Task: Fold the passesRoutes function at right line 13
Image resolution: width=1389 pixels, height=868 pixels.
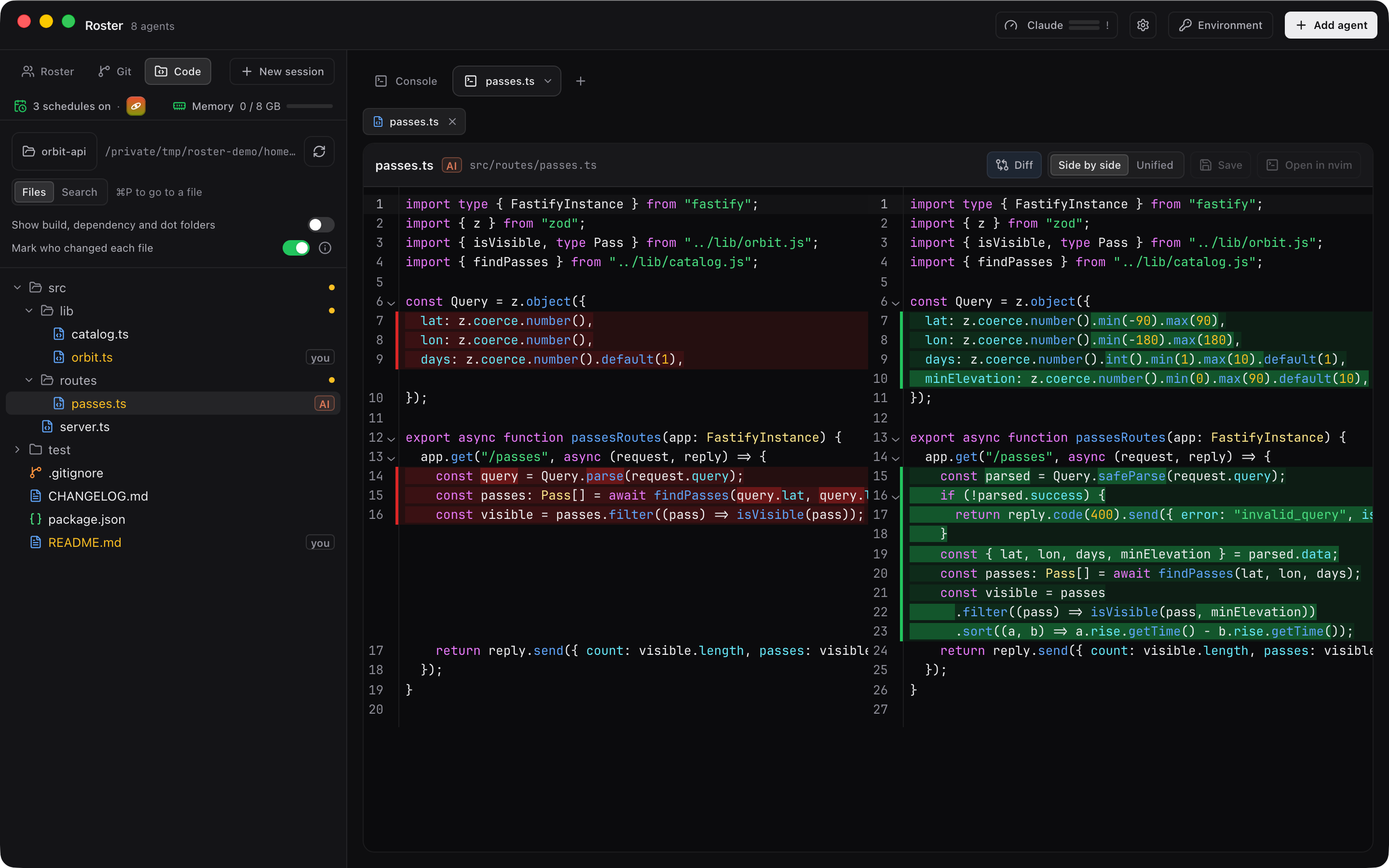Action: point(896,439)
